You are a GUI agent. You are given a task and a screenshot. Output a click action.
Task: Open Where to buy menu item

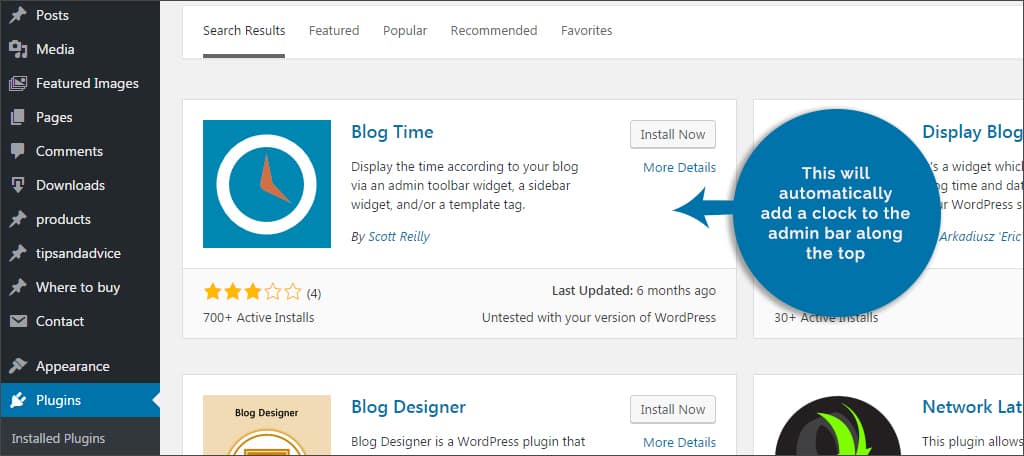click(80, 287)
